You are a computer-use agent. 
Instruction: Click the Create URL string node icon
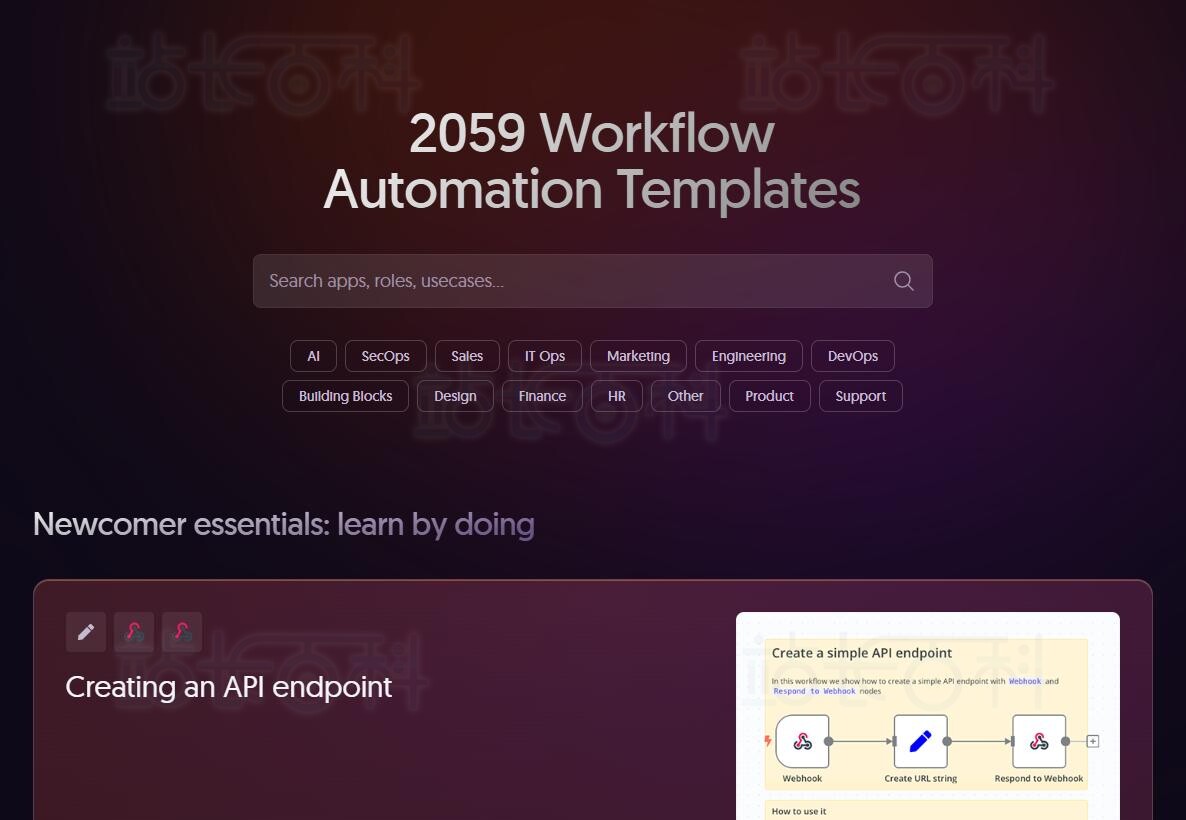921,741
